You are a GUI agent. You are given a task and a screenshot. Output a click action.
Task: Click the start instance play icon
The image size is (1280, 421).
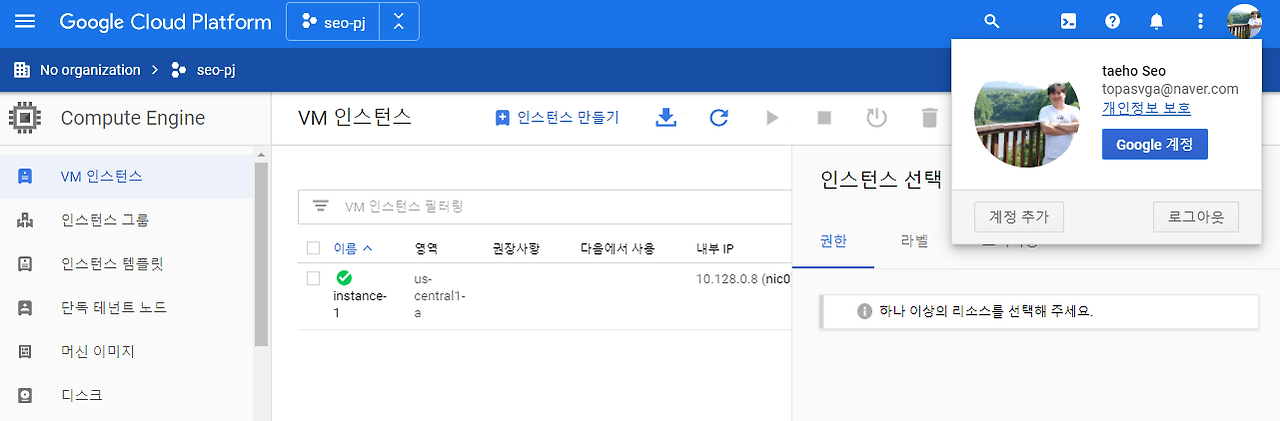tap(772, 118)
